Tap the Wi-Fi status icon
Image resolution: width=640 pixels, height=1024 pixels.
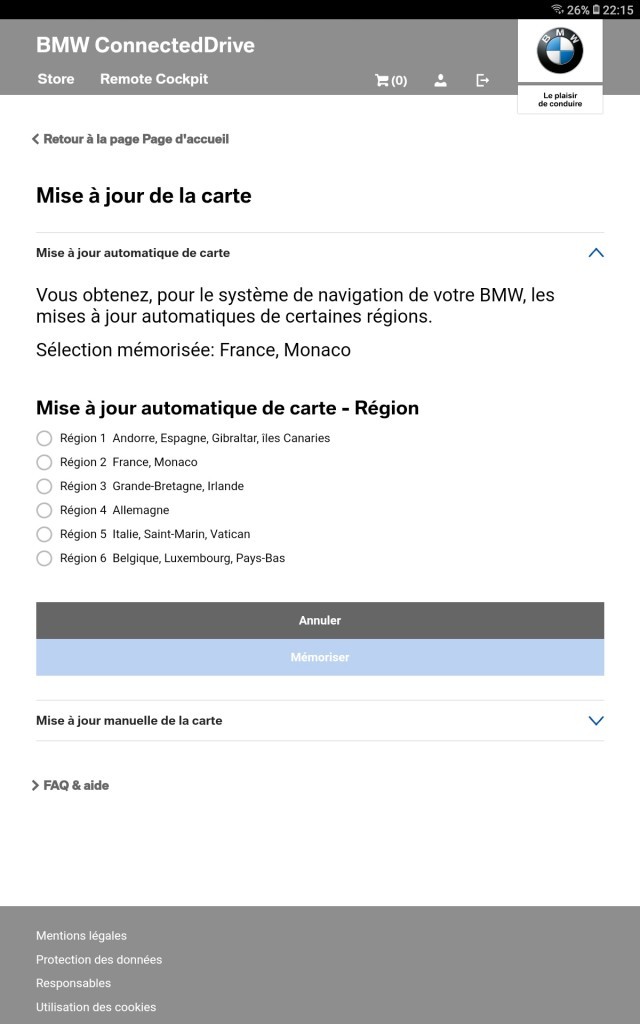(x=557, y=9)
